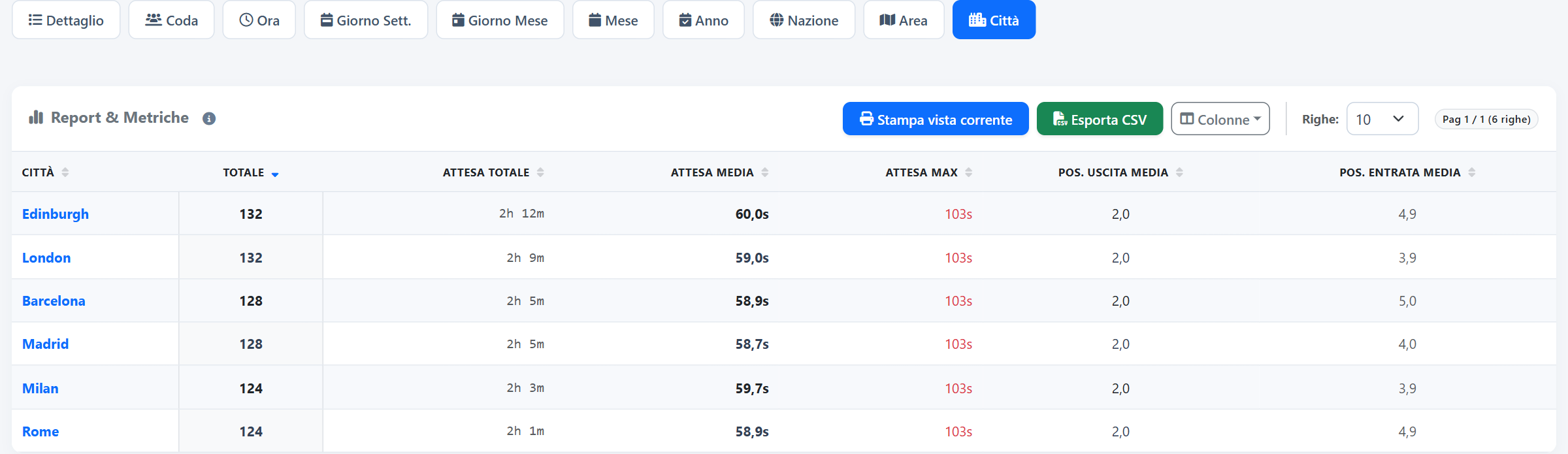Click Madrid's pos. entrata media 4,0
1568x454 pixels.
pyautogui.click(x=1407, y=344)
